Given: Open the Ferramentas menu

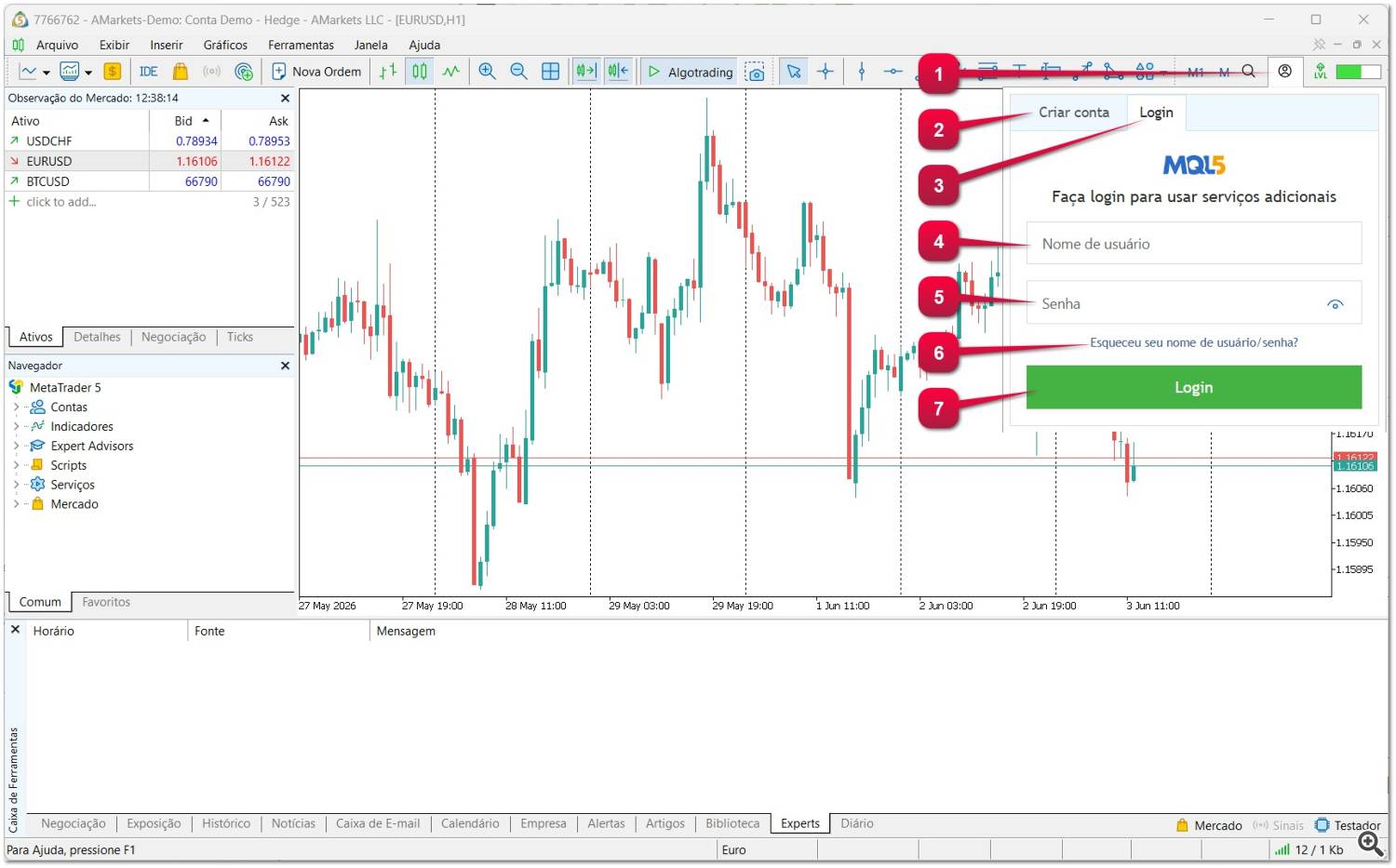Looking at the screenshot, I should coord(301,45).
